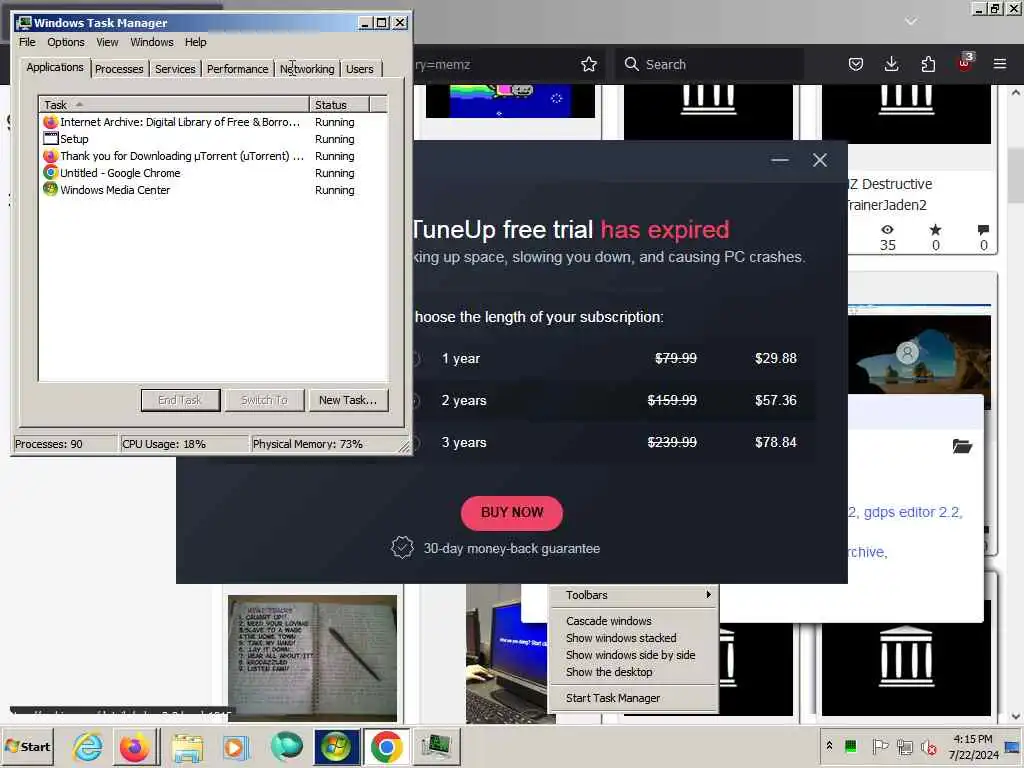Open Task Manager Help menu
Viewport: 1024px width, 768px height.
[195, 42]
